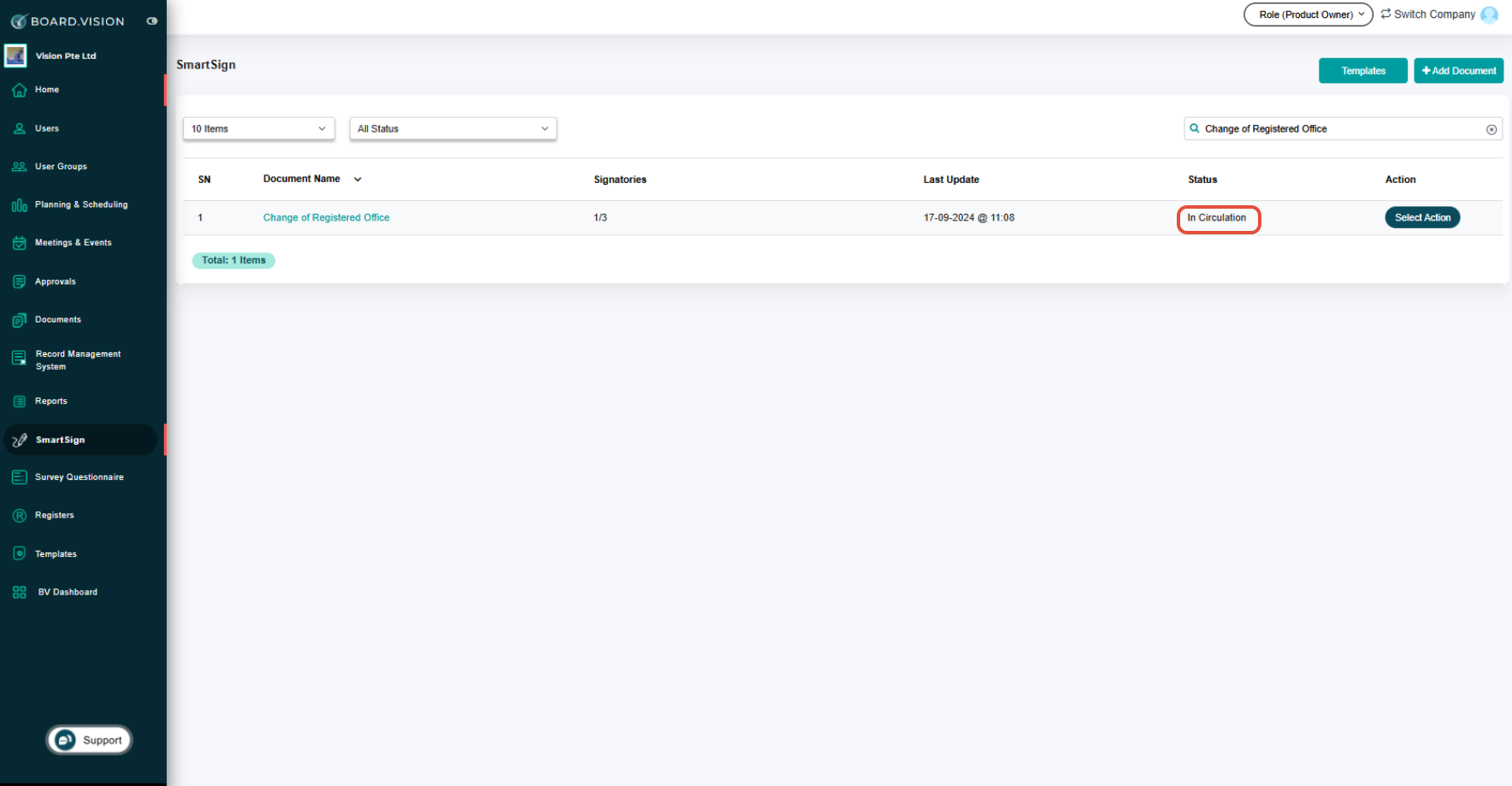Click the Document Name sort arrow

tap(357, 180)
